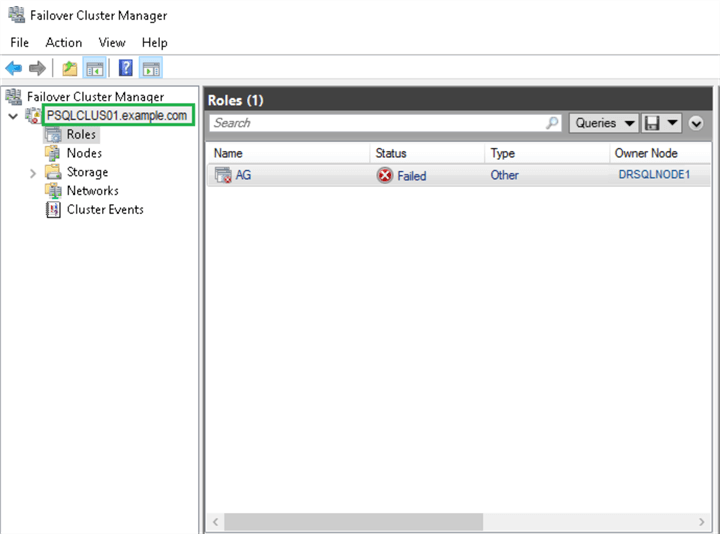Image resolution: width=720 pixels, height=534 pixels.
Task: Open the File menu
Action: pos(19,42)
